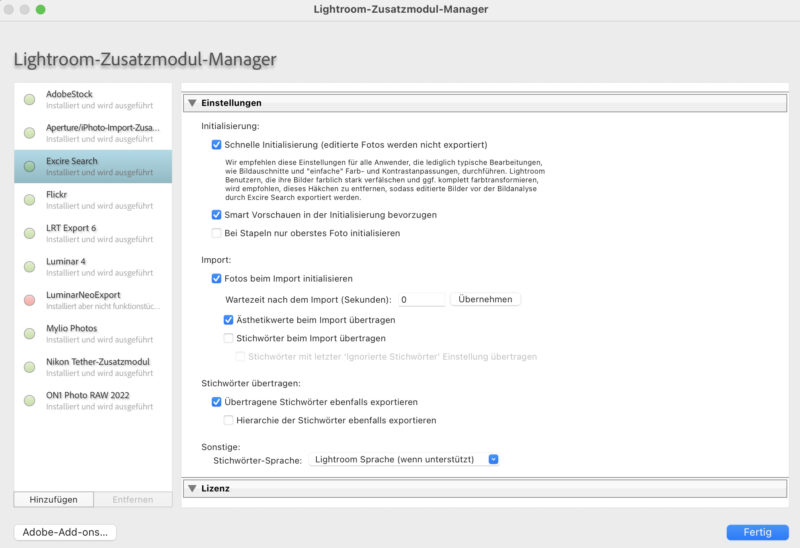Screen dimensions: 800x548
Task: Click the Entfernen button
Action: click(133, 500)
